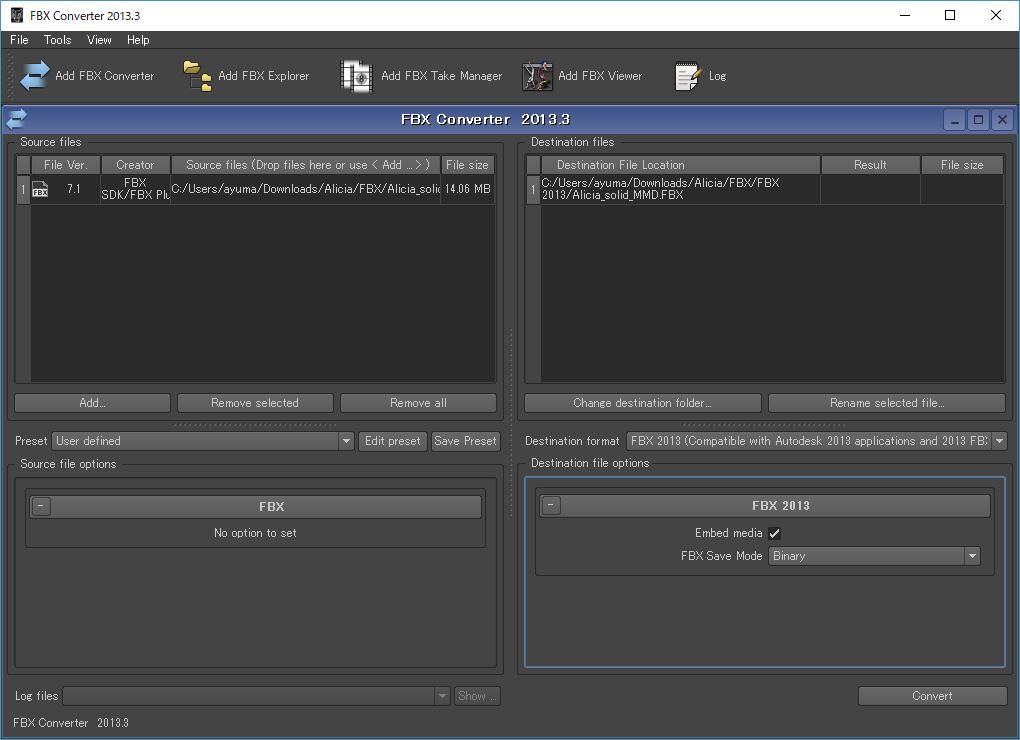Open the View menu
Viewport: 1020px width, 740px height.
(99, 40)
